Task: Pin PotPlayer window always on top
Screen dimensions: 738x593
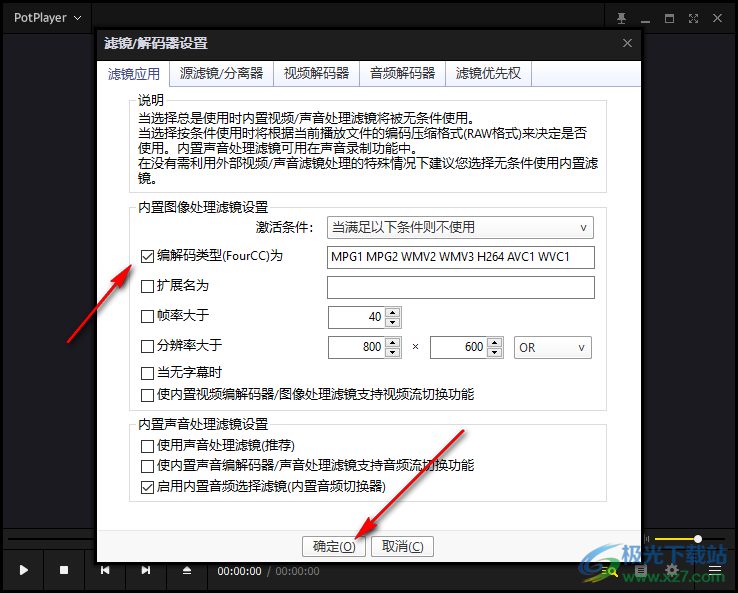Action: [621, 18]
